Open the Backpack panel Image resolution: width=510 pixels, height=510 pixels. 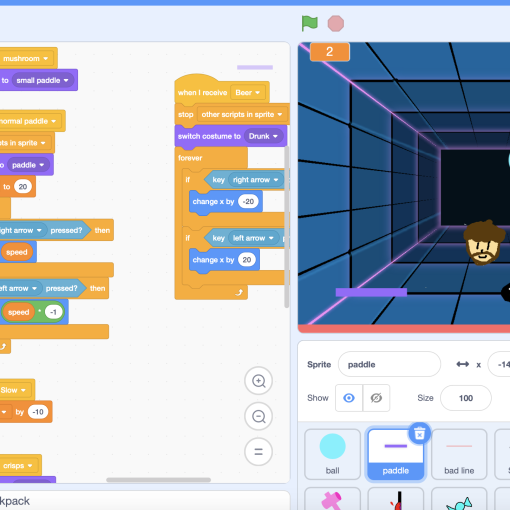[145, 501]
